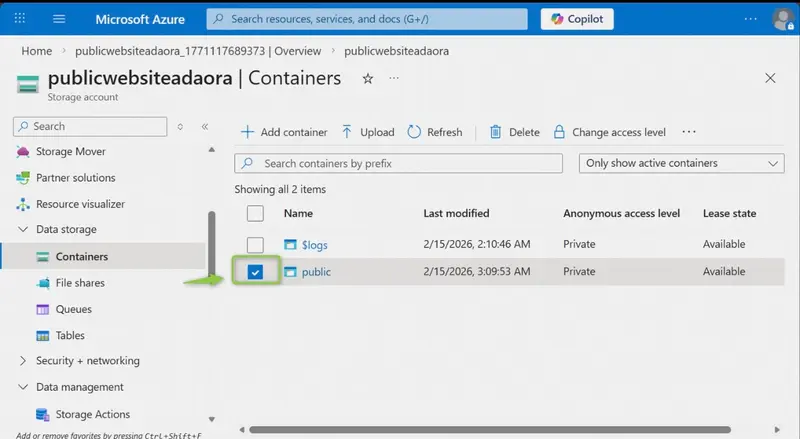This screenshot has height=439, width=800.
Task: Open Only show active containers dropdown
Action: 682,163
